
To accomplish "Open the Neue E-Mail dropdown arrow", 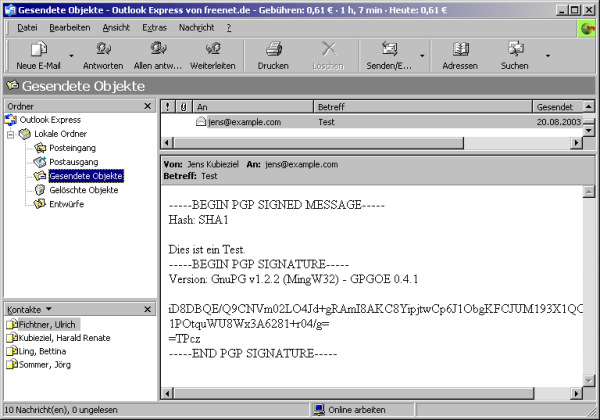I will (71, 56).
